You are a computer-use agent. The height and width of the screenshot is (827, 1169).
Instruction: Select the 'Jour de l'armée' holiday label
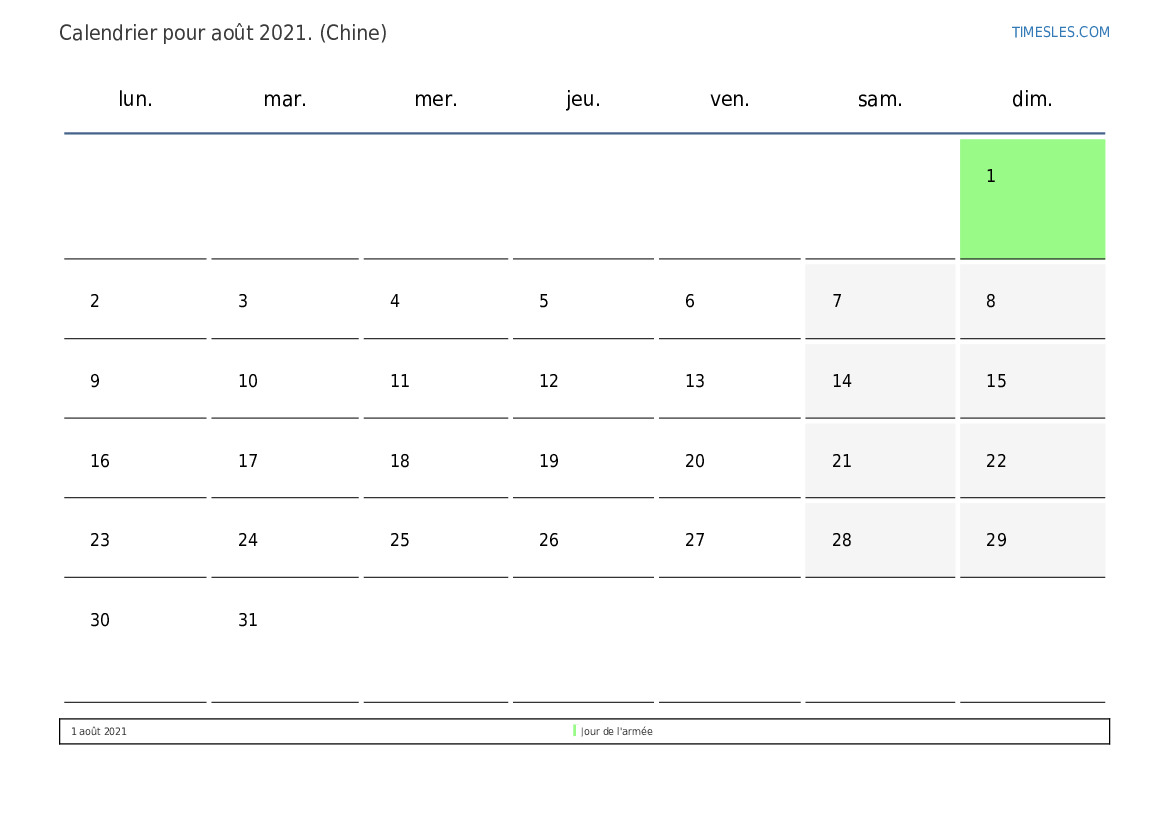[x=617, y=732]
